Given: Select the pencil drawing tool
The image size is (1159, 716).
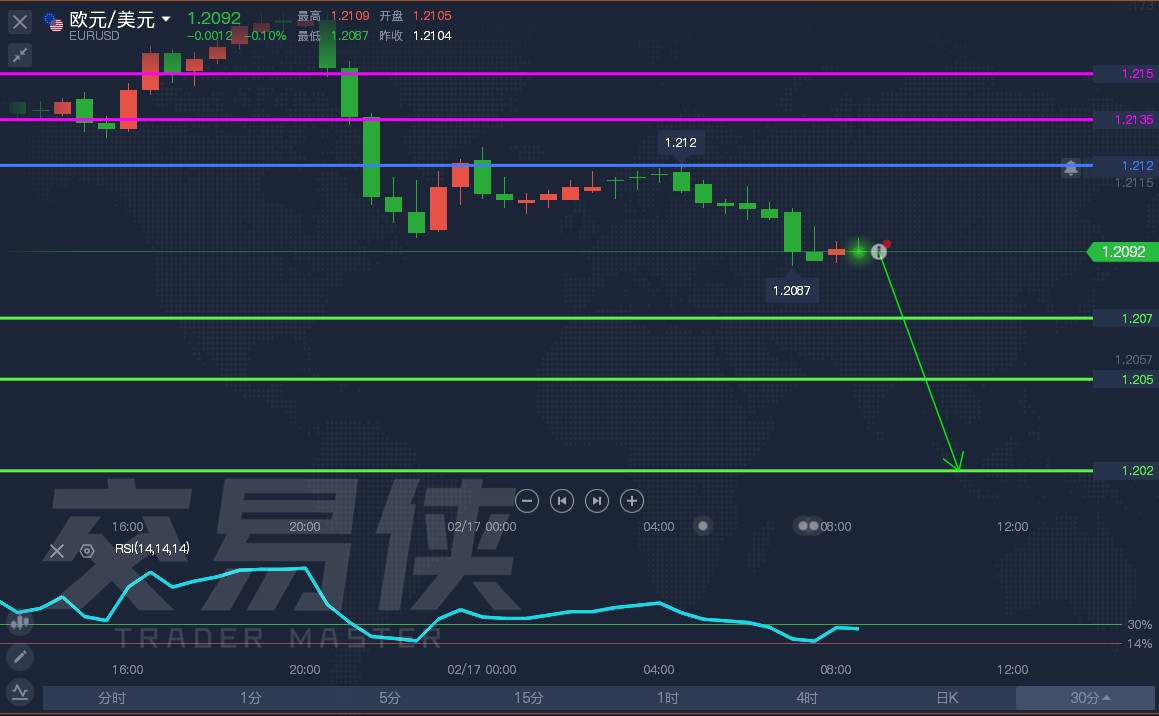Looking at the screenshot, I should [x=20, y=656].
